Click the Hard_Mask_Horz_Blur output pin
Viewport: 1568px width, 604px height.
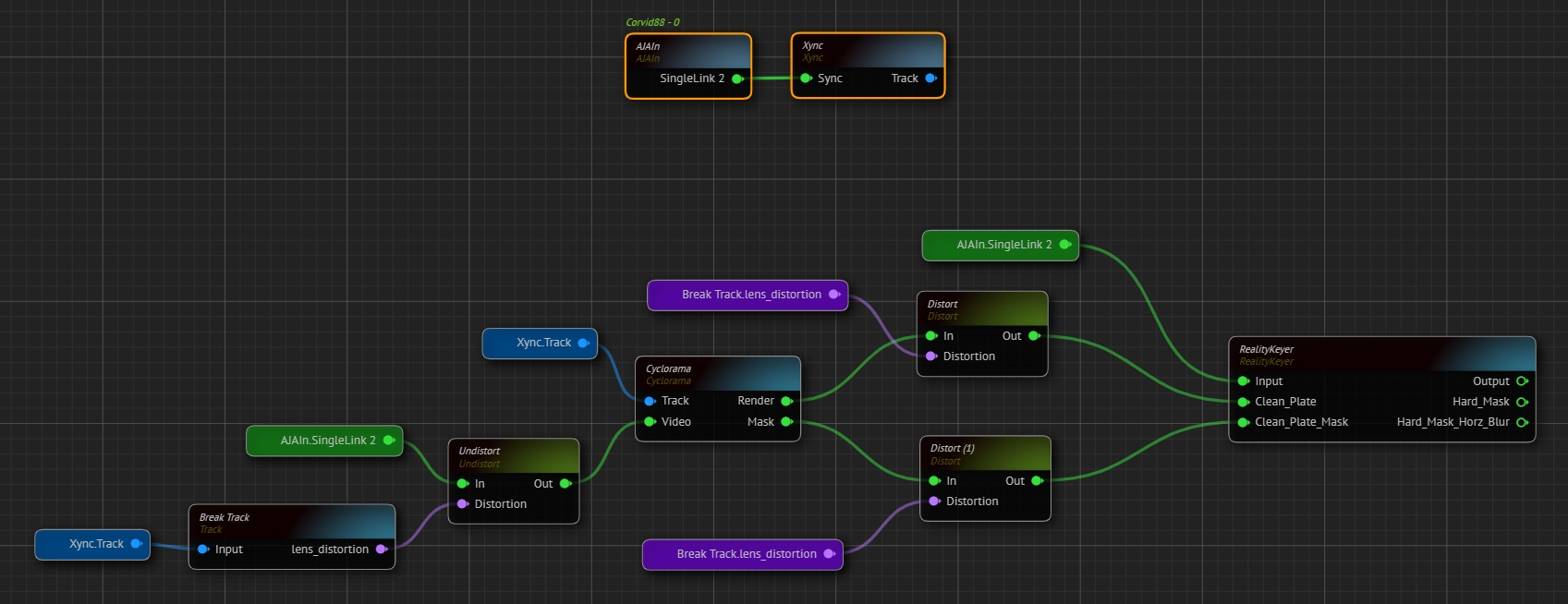point(1521,422)
